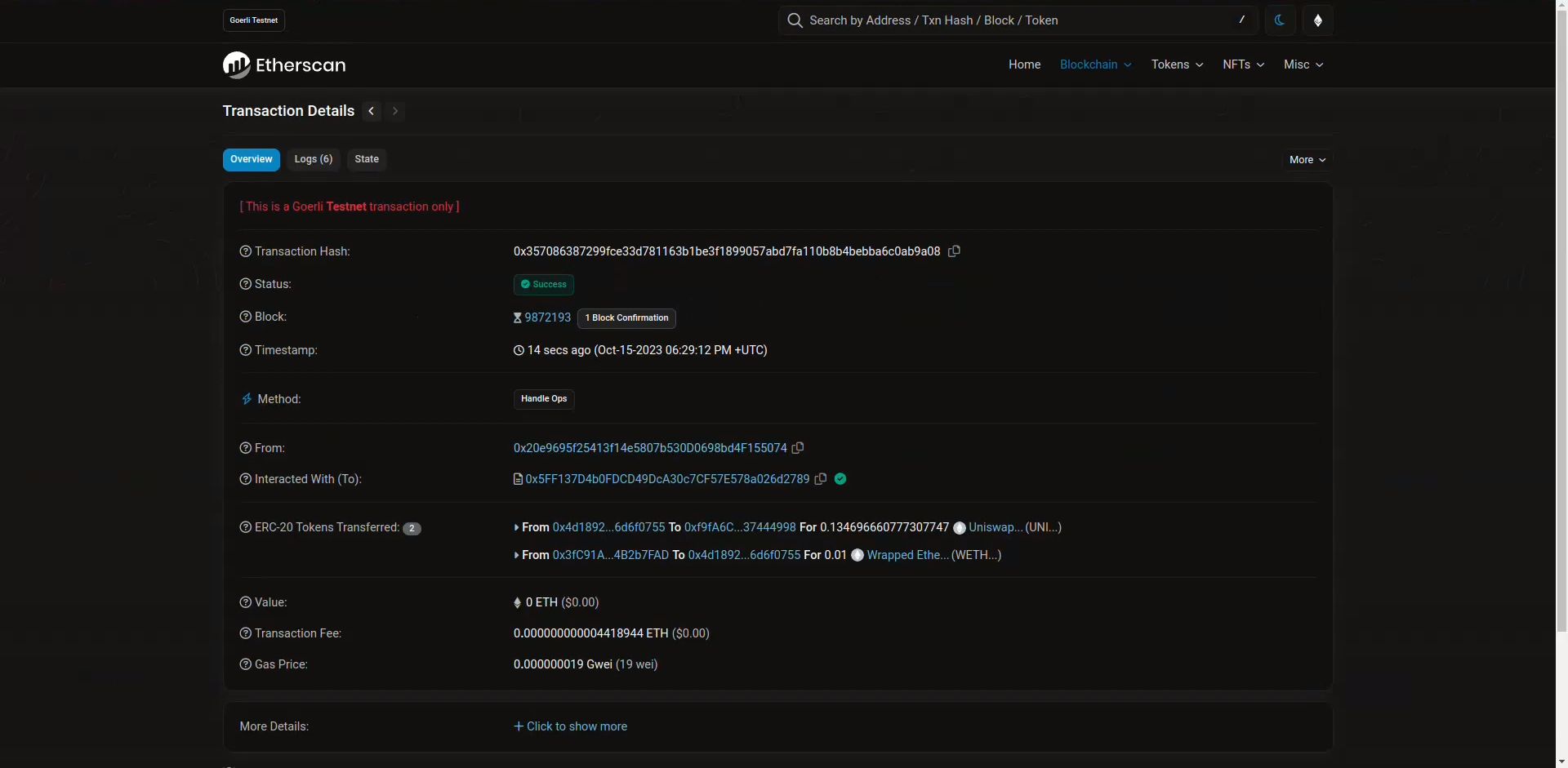Click the Etherscan logo
The image size is (1568, 768).
[284, 65]
